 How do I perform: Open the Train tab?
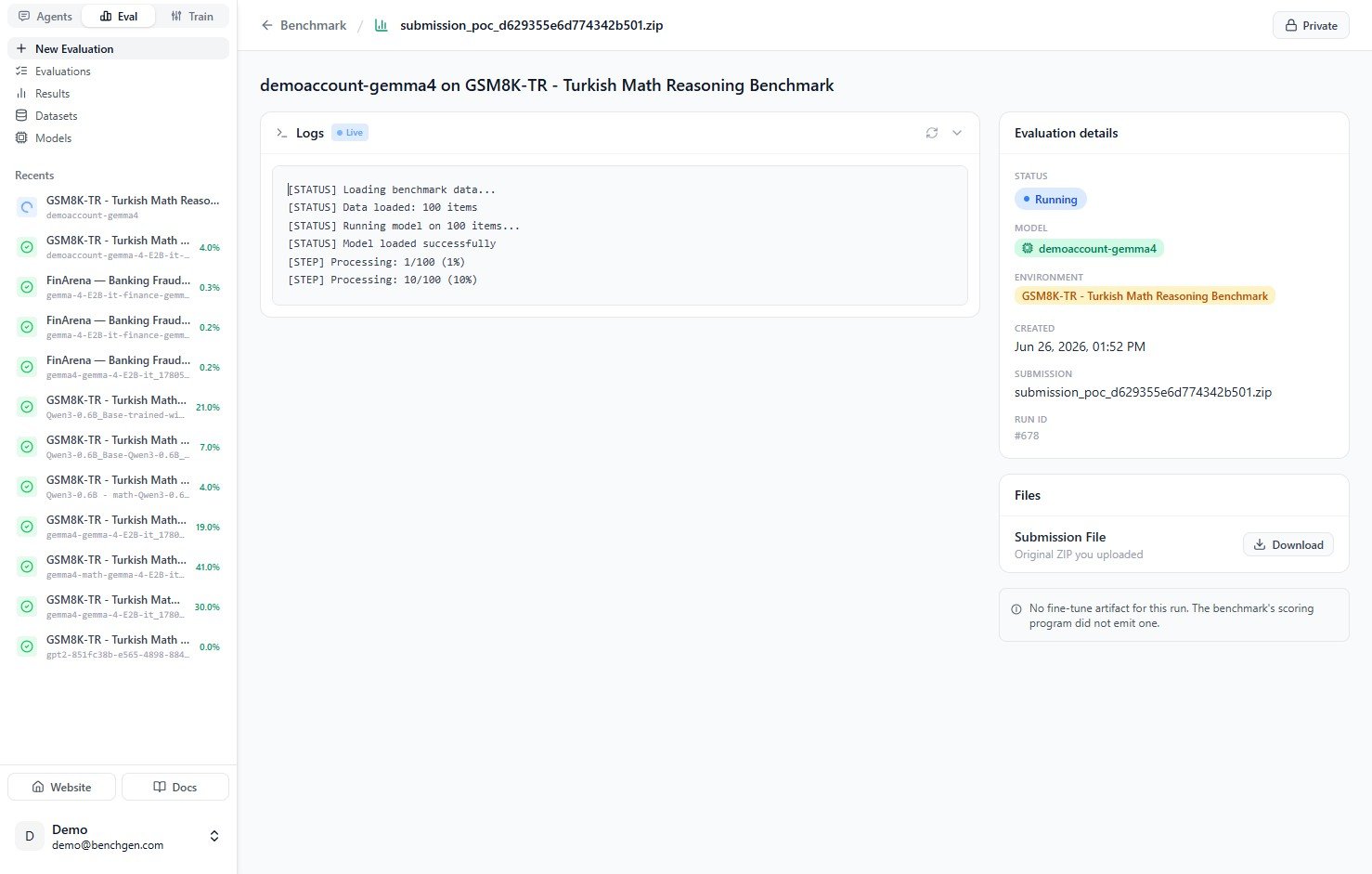(192, 16)
